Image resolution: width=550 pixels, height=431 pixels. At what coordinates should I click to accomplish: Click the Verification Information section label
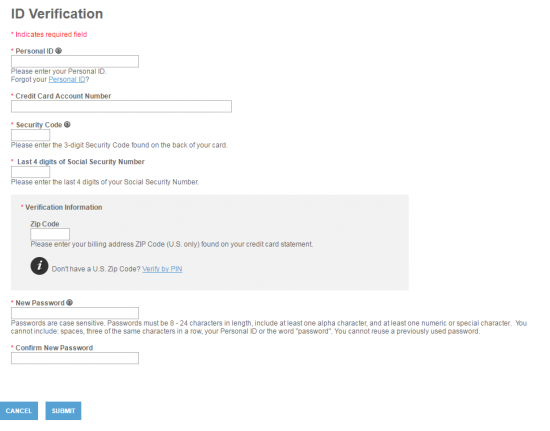pos(63,207)
